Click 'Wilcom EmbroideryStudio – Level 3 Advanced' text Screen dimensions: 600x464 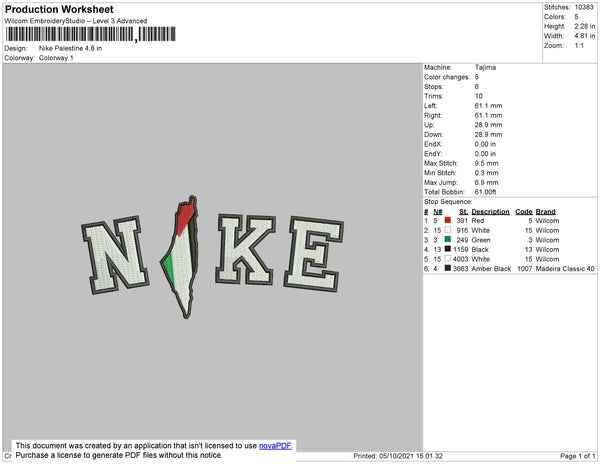tap(76, 21)
